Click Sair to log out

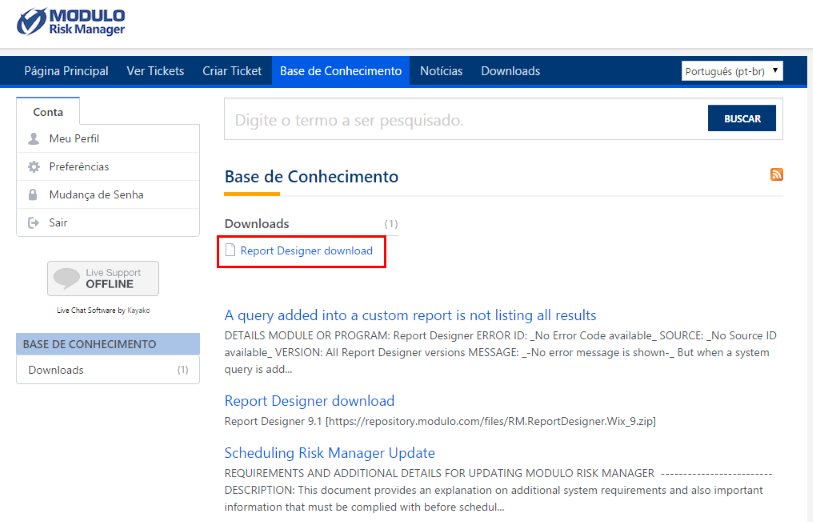pos(58,222)
